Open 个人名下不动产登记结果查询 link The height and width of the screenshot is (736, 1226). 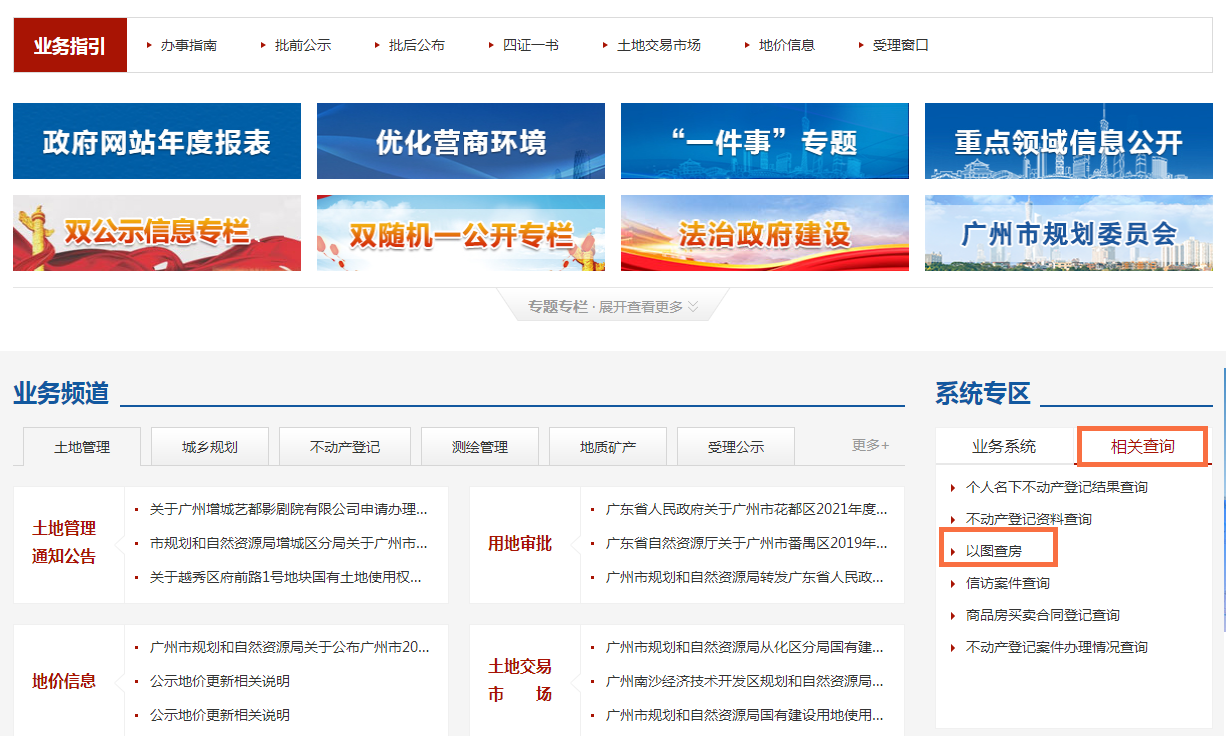(x=1056, y=487)
